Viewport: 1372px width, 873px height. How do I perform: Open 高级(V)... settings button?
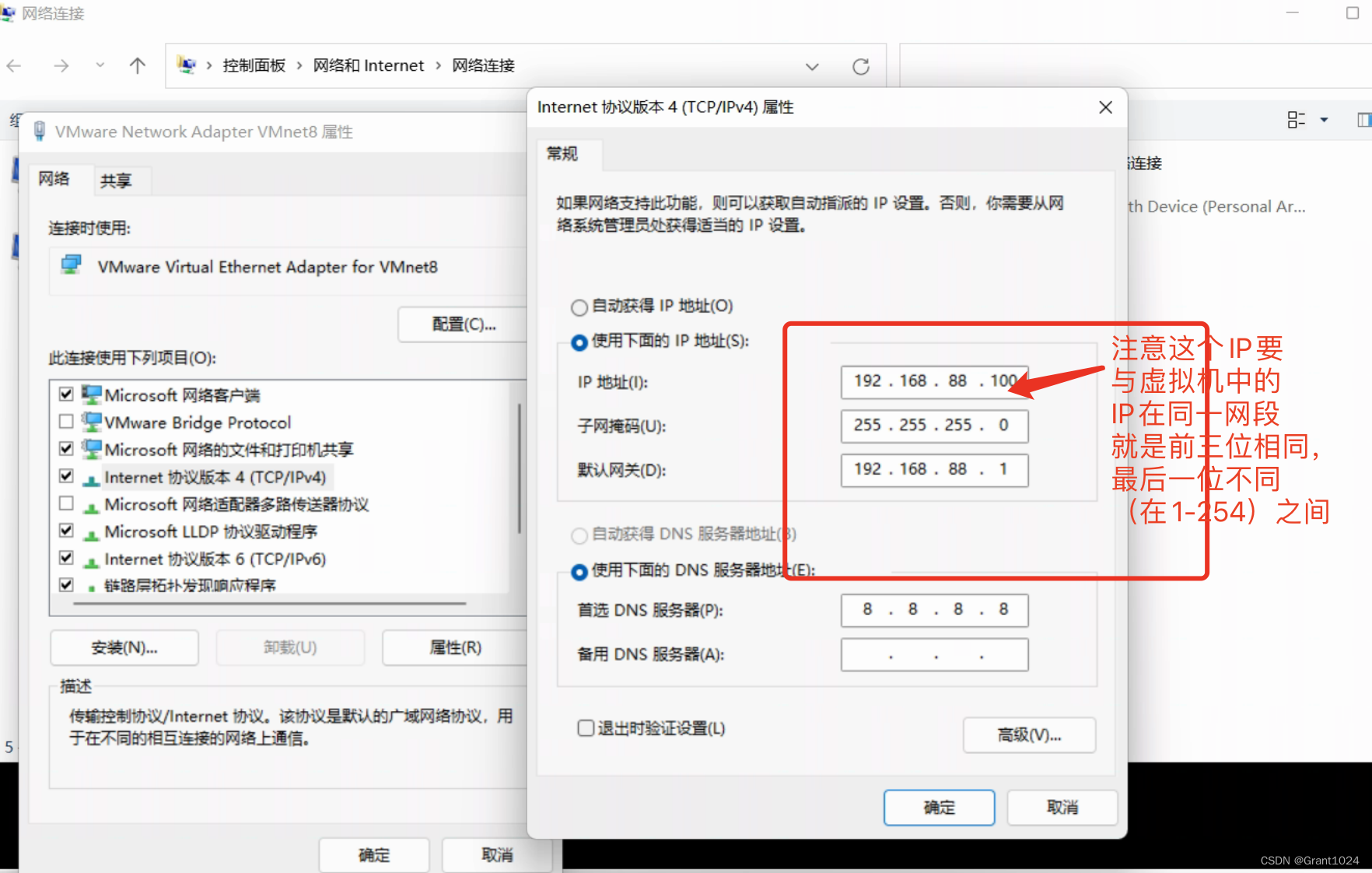click(x=1029, y=735)
